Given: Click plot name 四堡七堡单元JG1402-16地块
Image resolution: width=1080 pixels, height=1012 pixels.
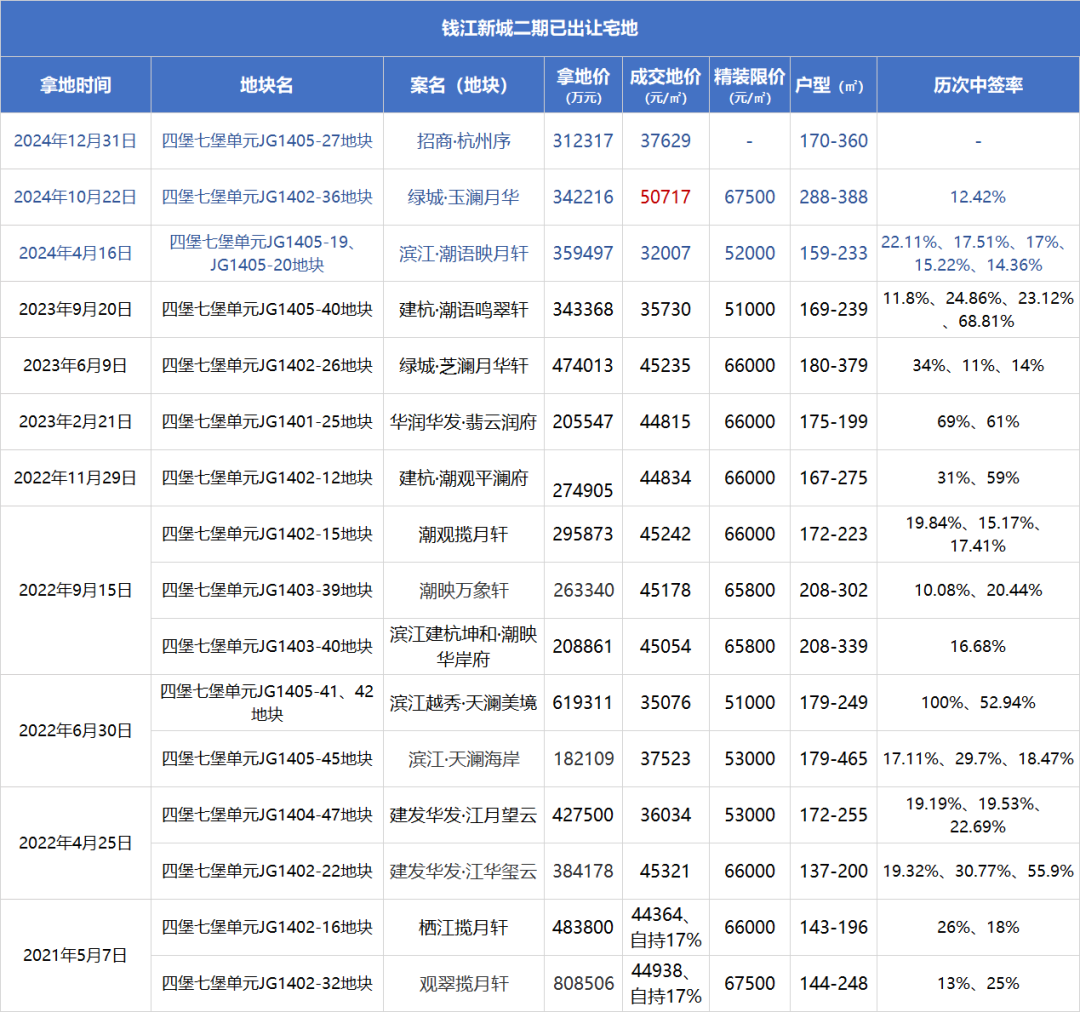Looking at the screenshot, I should (267, 927).
